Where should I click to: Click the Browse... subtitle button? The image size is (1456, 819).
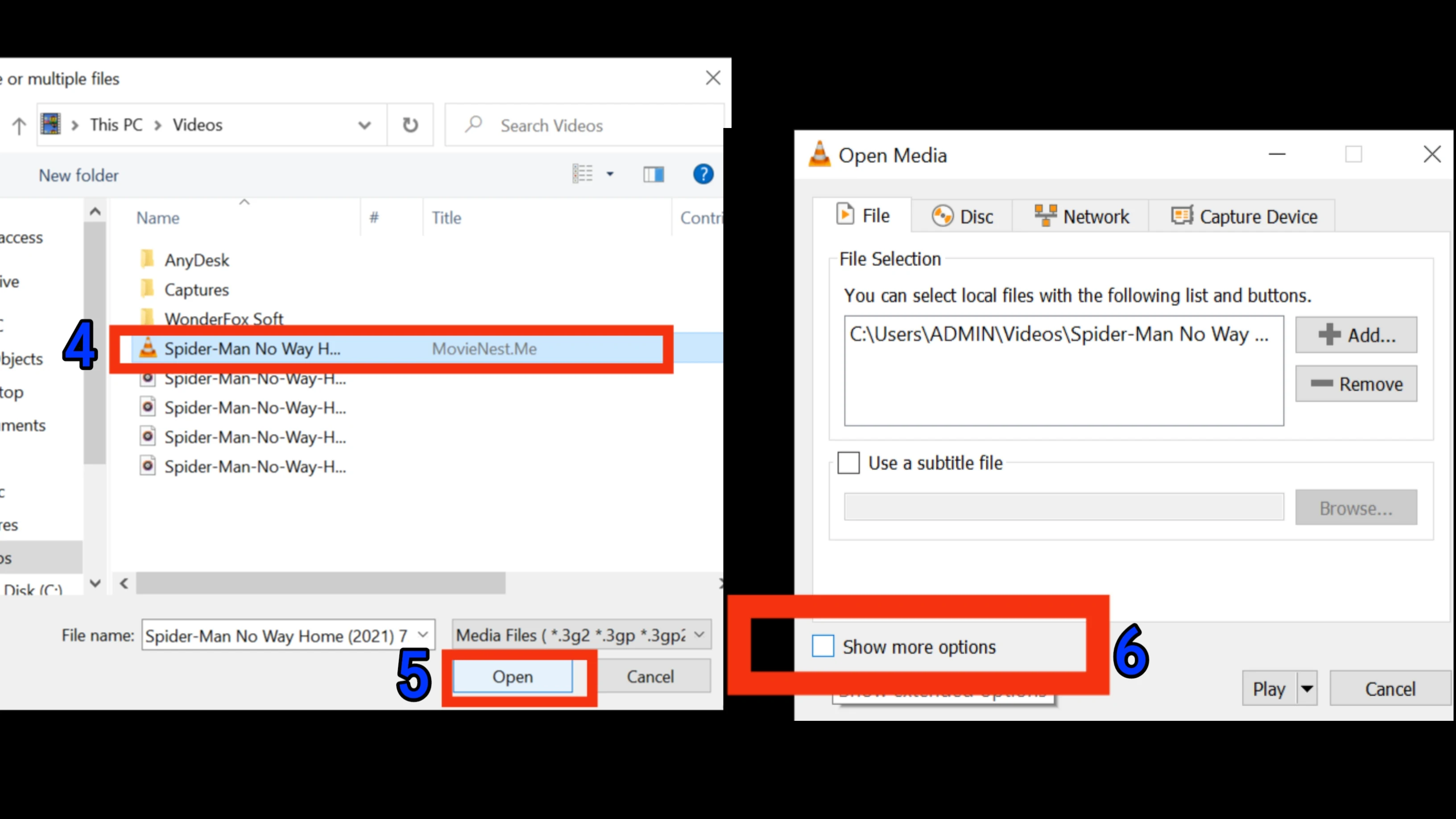point(1356,508)
